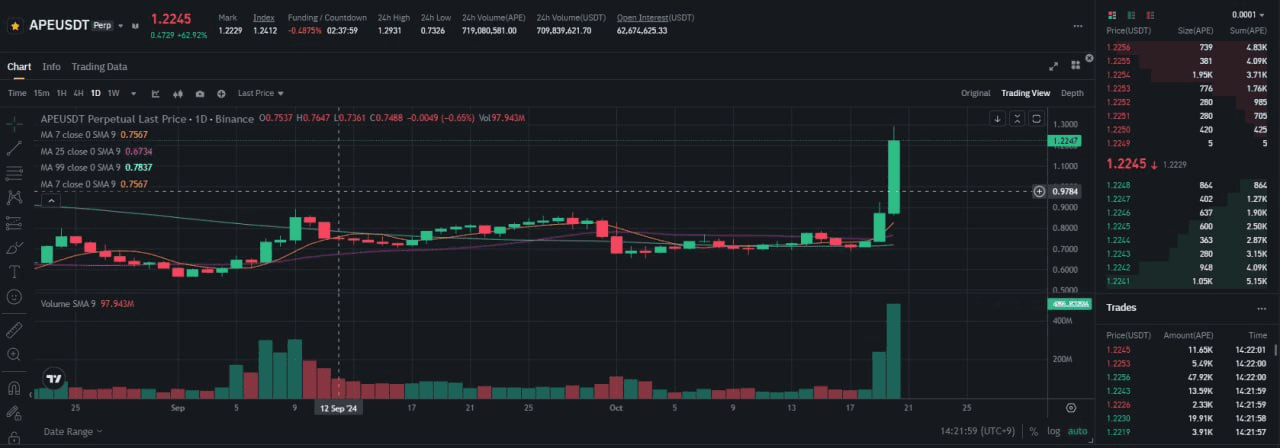1280x448 pixels.
Task: Toggle log scale mode
Action: click(1053, 432)
